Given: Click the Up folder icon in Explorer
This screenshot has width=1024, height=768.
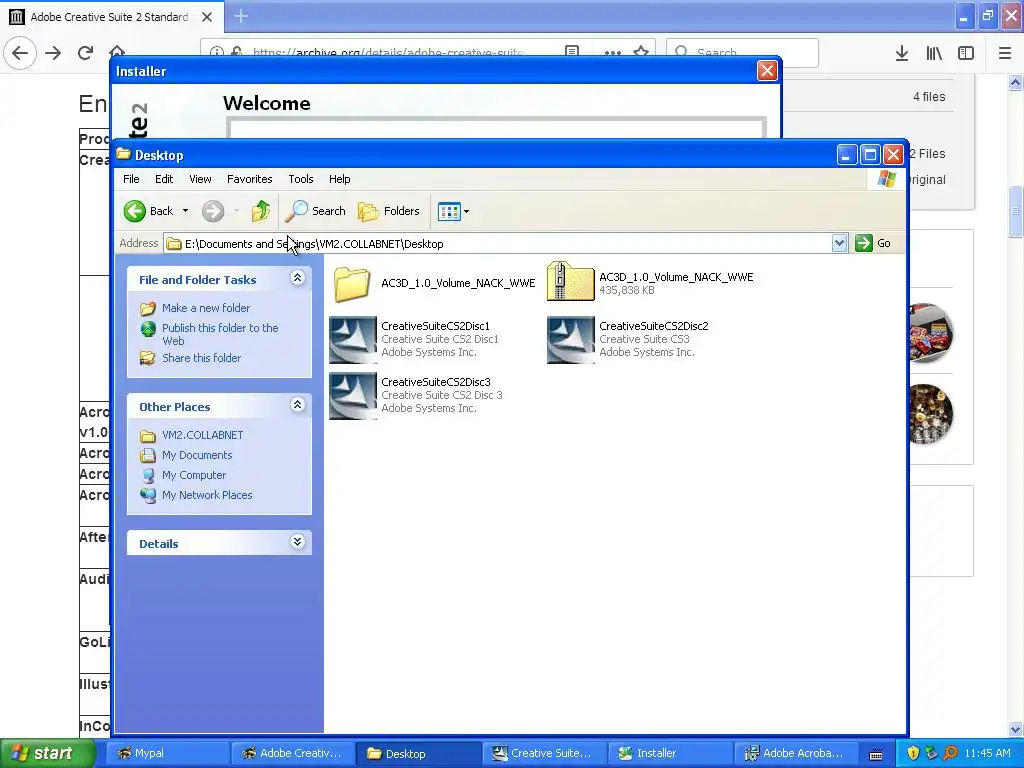Looking at the screenshot, I should click(x=261, y=211).
